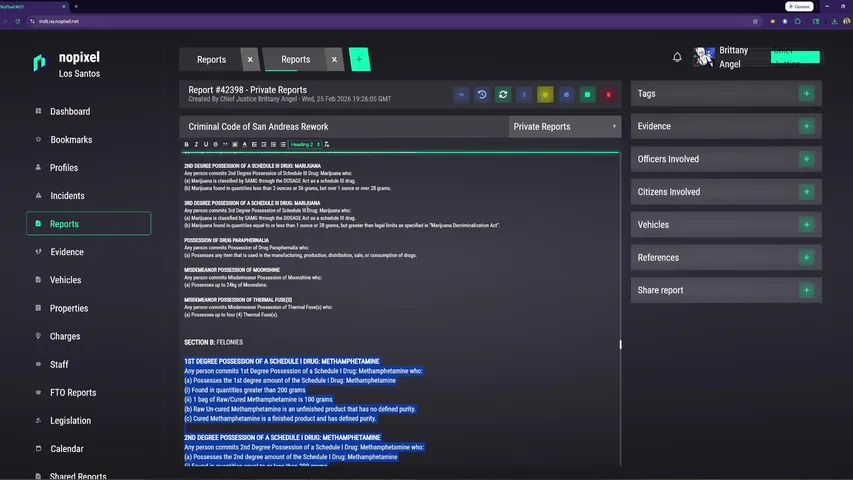Delete the report with the red button

(x=609, y=94)
